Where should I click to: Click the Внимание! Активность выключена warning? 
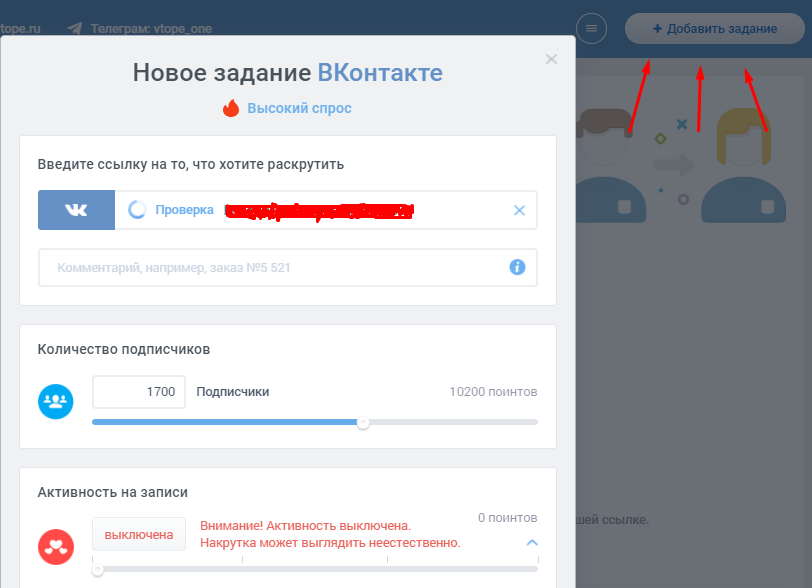pyautogui.click(x=330, y=534)
